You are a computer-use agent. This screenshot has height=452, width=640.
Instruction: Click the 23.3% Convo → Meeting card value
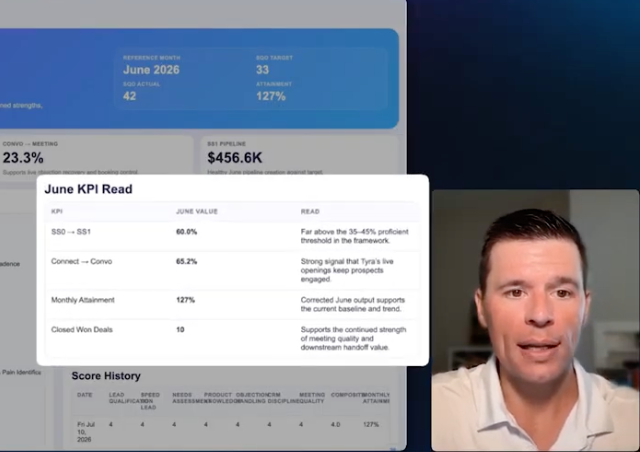tap(23, 158)
